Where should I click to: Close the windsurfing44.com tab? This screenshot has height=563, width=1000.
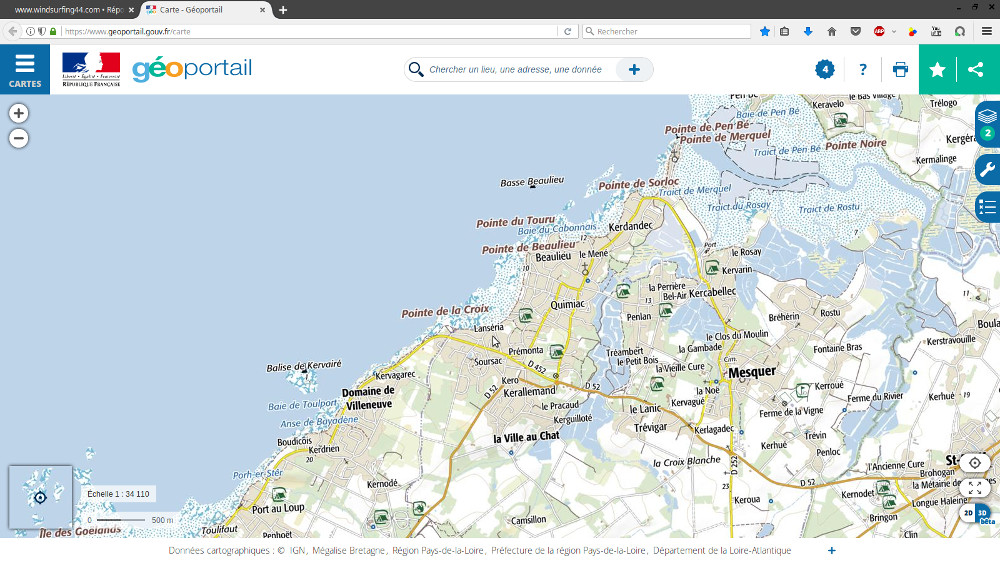pos(131,10)
